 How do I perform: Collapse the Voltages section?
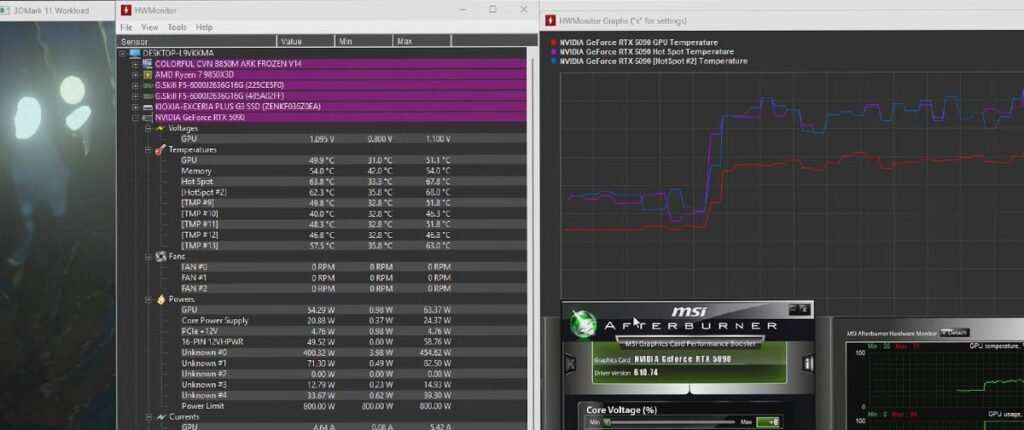(x=148, y=128)
